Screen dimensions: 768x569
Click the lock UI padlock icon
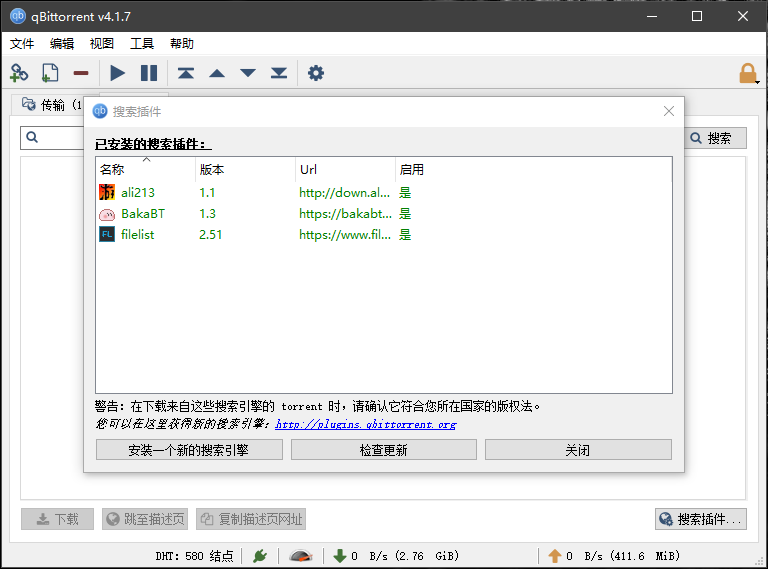click(748, 73)
